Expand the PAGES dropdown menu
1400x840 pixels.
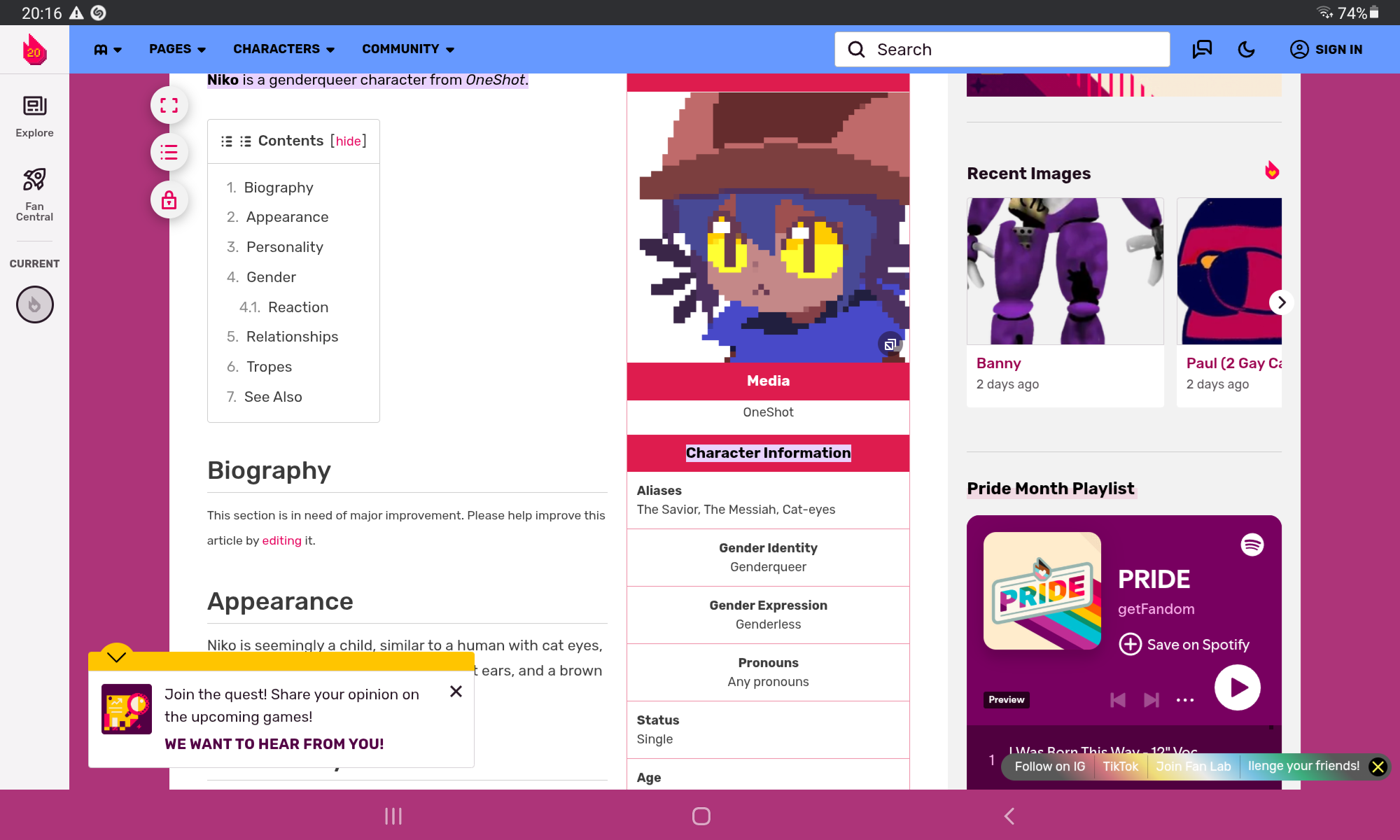tap(177, 50)
